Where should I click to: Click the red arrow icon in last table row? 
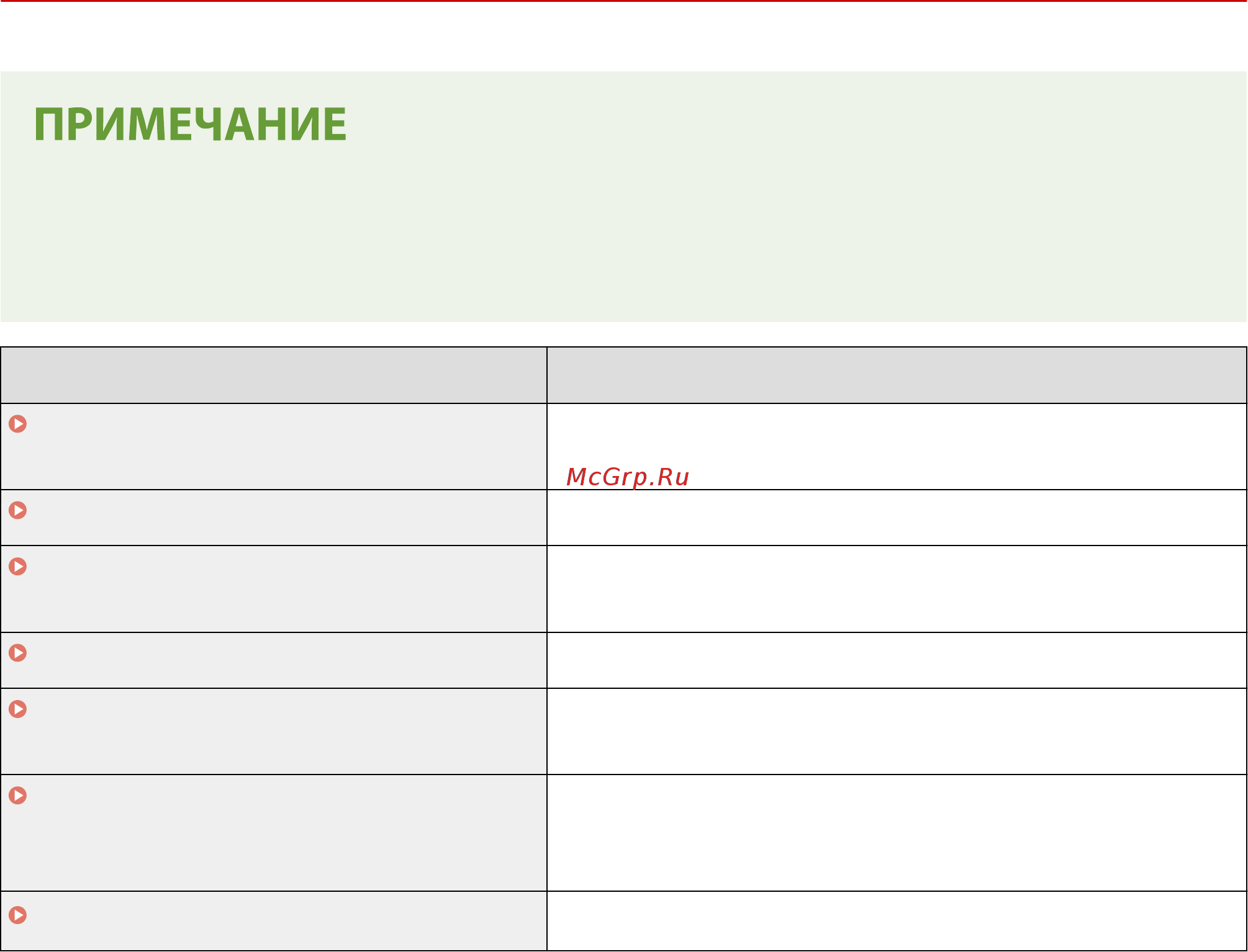coord(18,915)
